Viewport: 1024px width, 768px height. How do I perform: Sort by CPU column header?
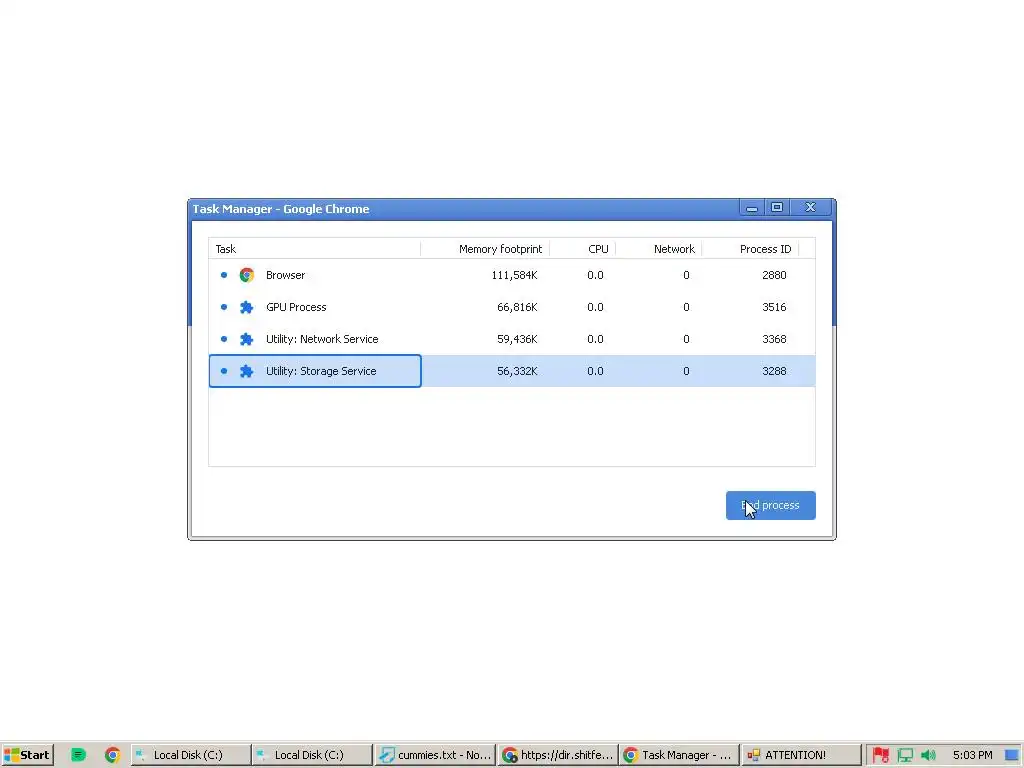[583, 249]
